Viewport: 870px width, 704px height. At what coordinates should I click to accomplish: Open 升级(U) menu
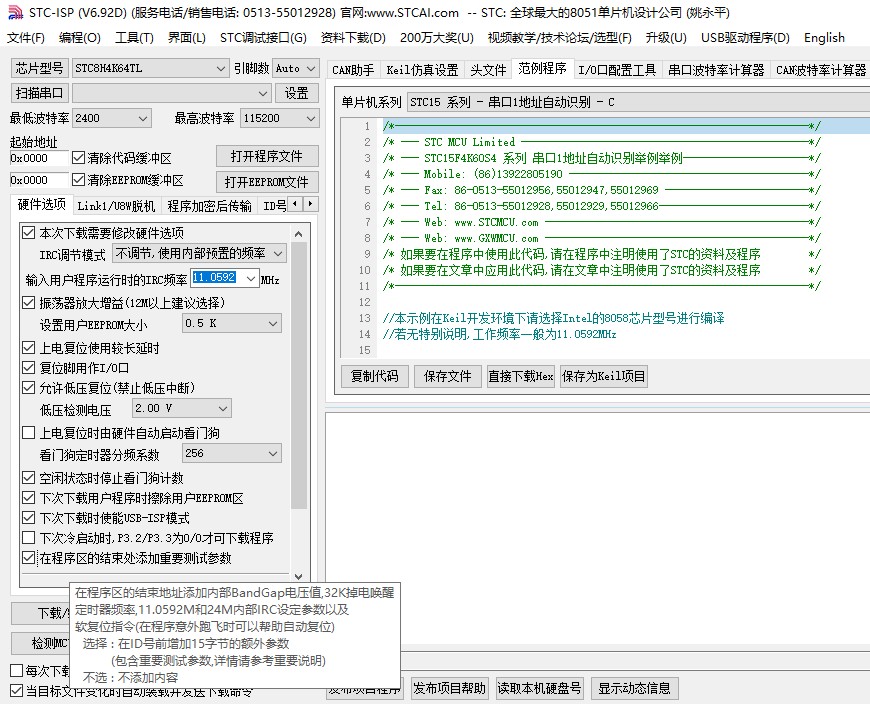666,38
